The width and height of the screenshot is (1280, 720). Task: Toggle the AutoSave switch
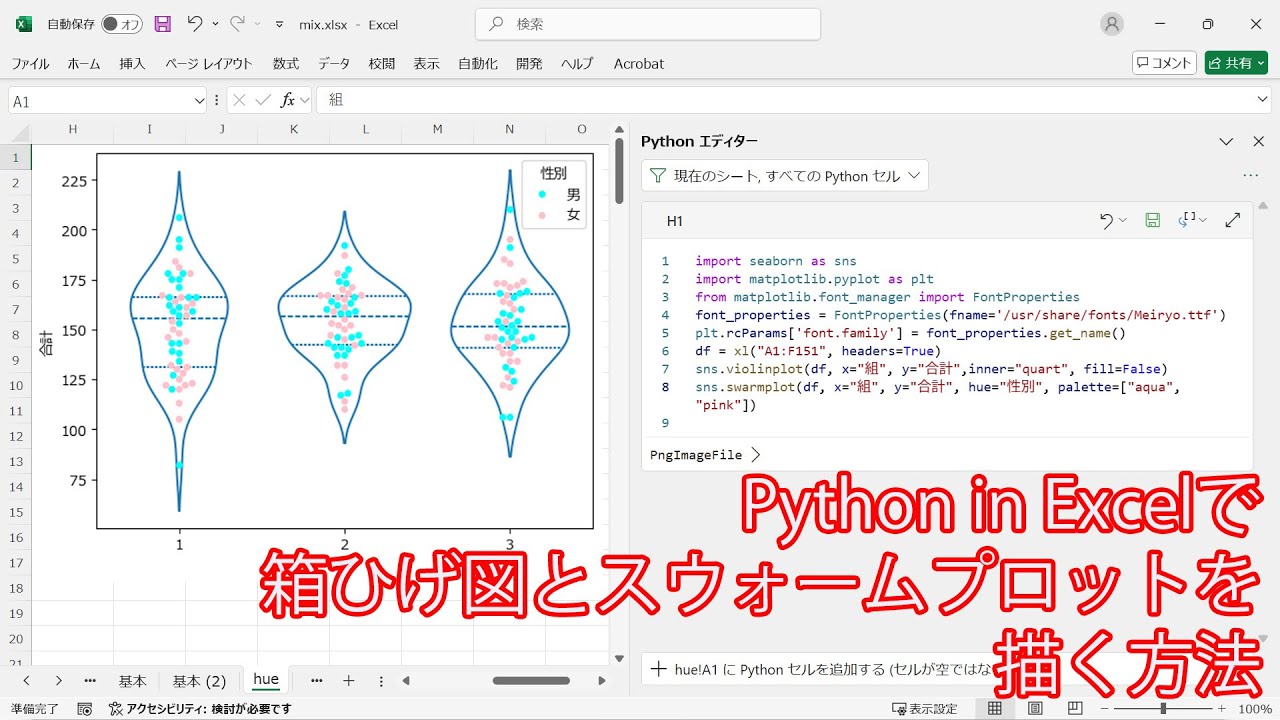coord(121,24)
